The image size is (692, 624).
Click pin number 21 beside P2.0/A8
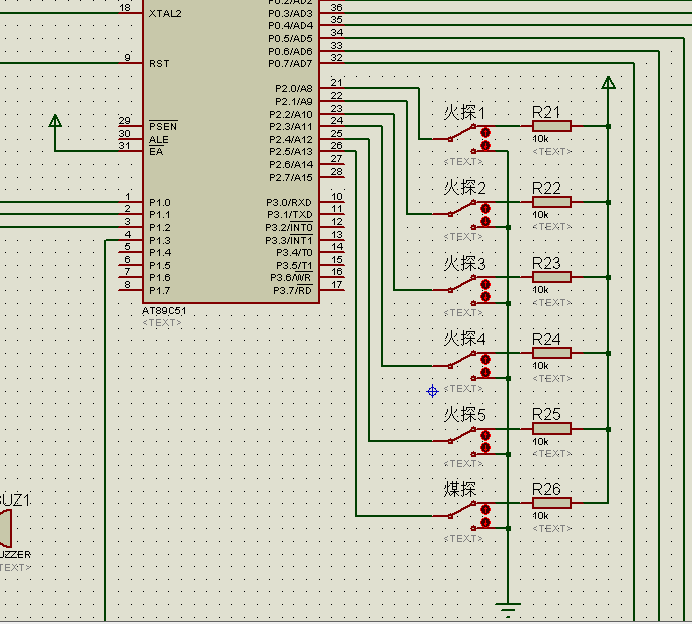click(337, 83)
